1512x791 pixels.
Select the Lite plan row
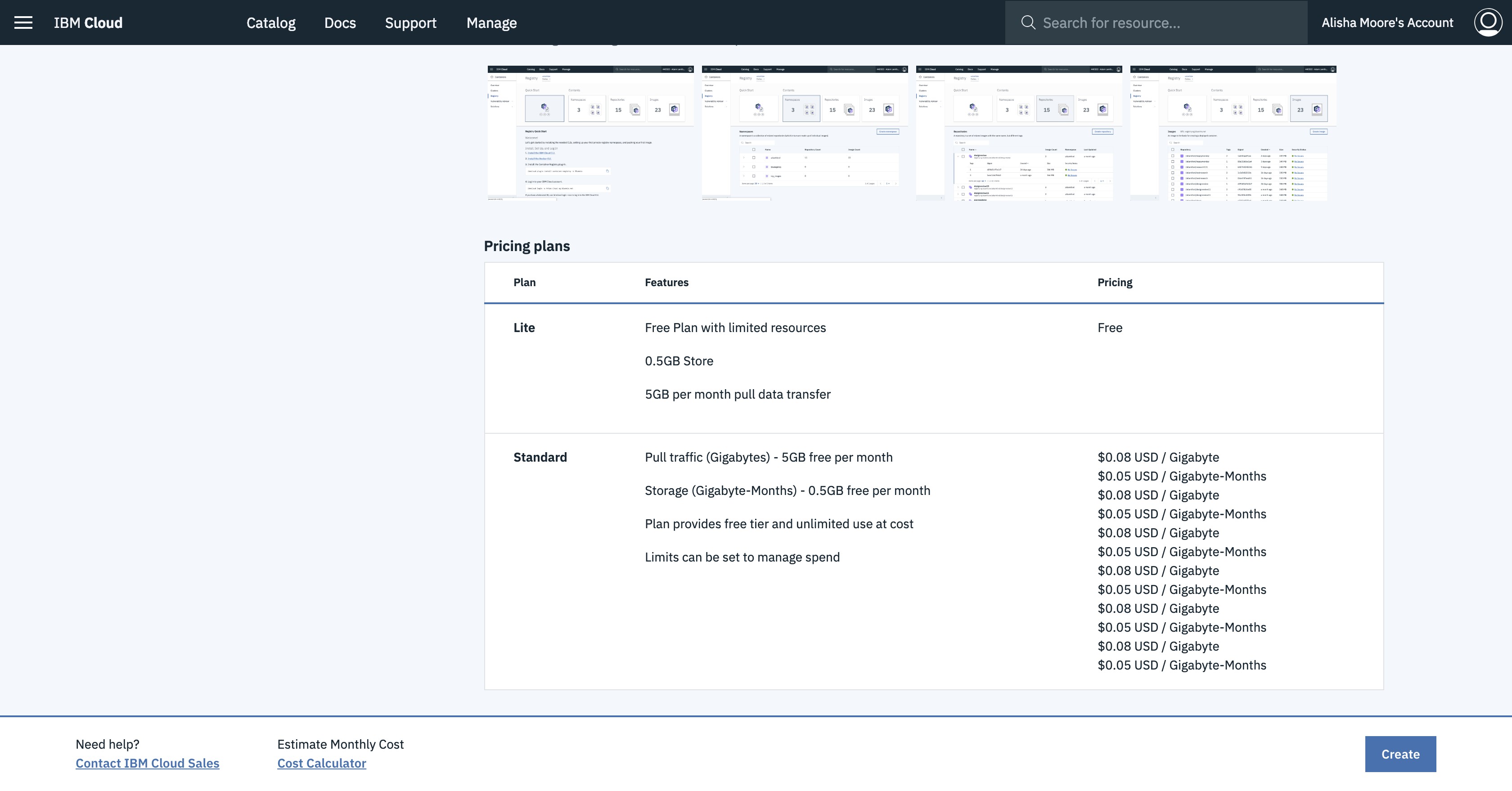click(933, 369)
